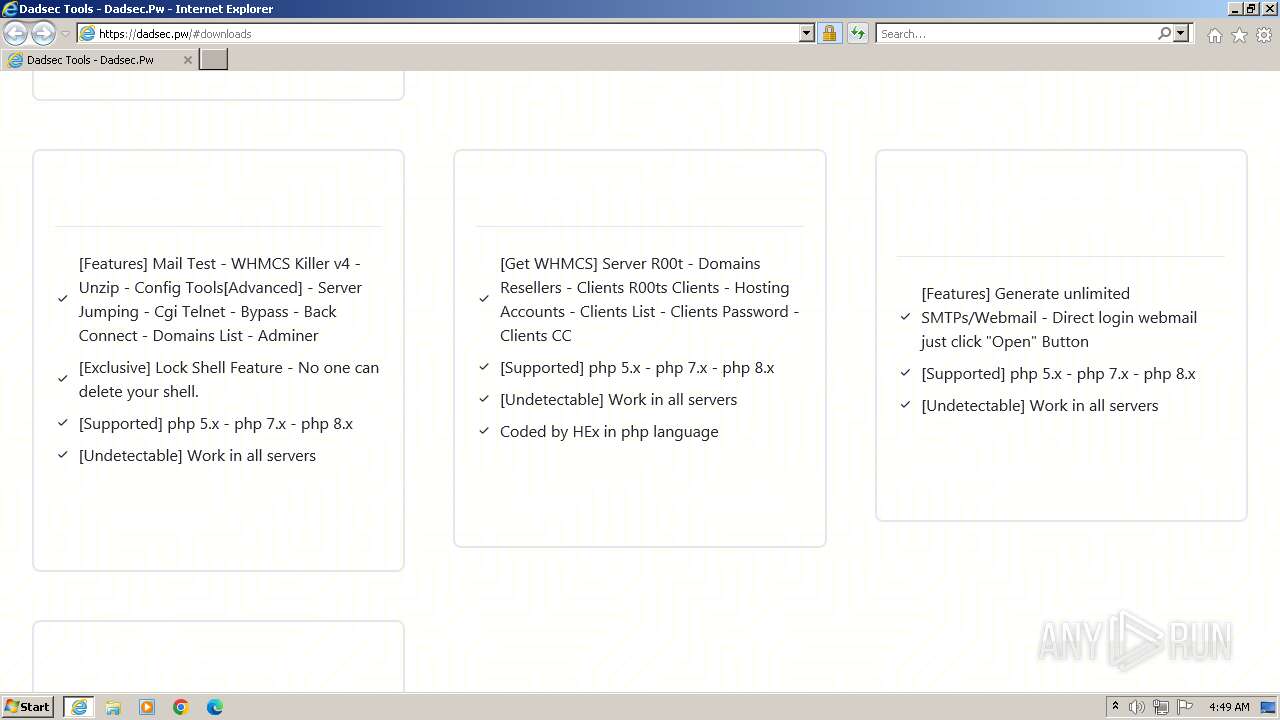This screenshot has height=720, width=1280.
Task: Open Windows Media Player taskbar icon
Action: tap(147, 707)
